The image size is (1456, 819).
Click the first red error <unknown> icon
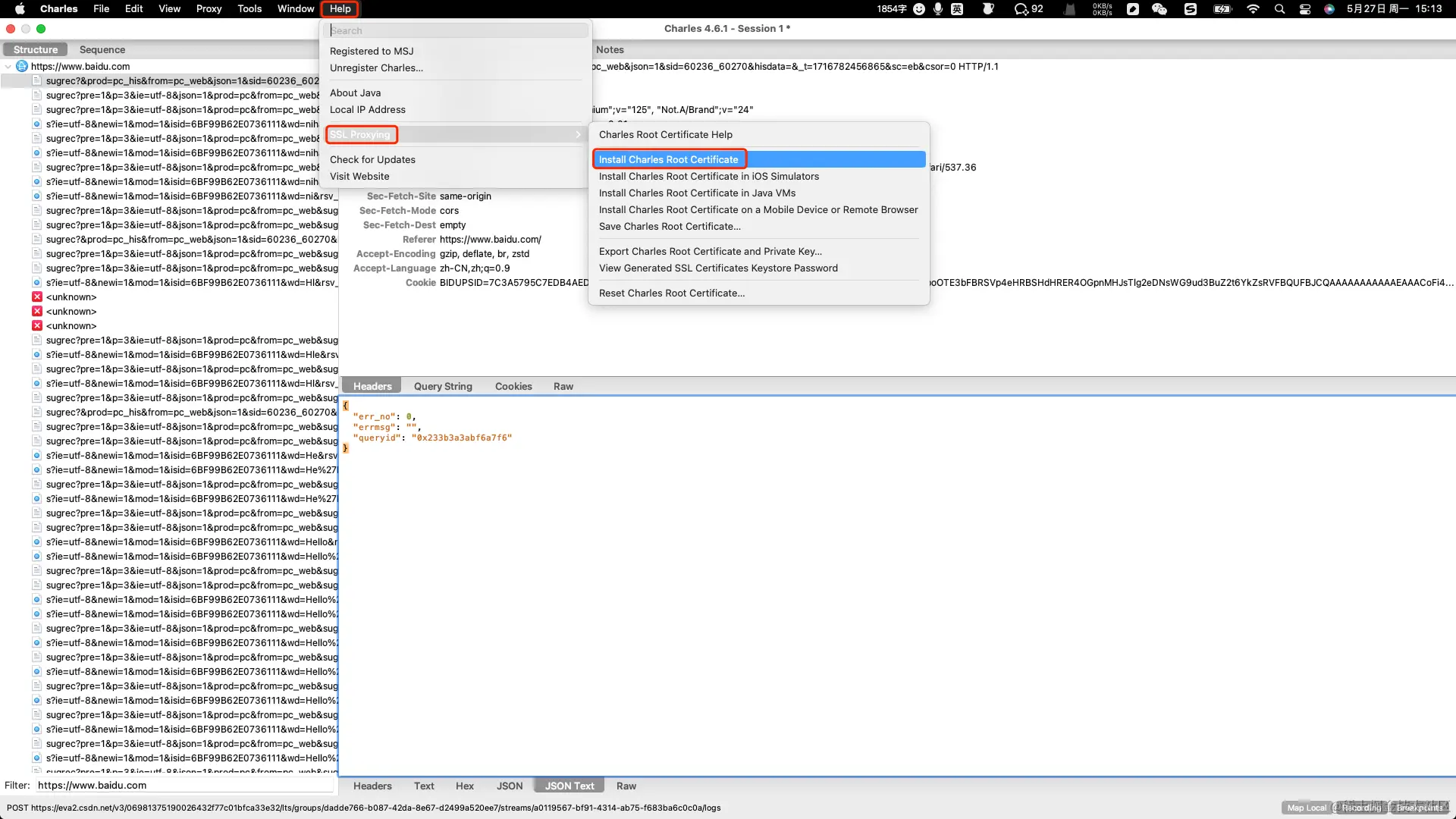click(36, 297)
